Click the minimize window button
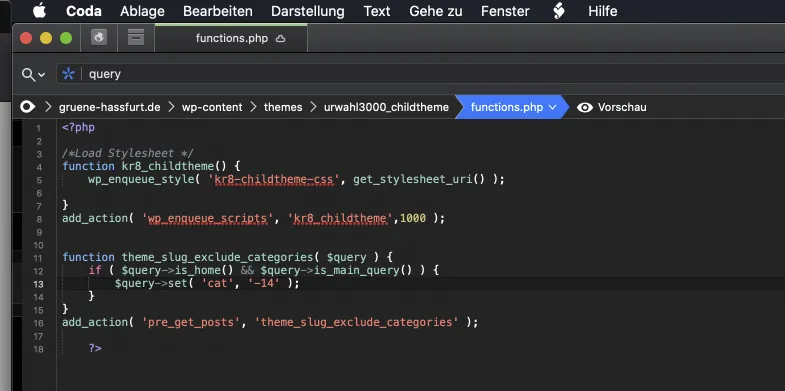The width and height of the screenshot is (785, 391). 46,38
